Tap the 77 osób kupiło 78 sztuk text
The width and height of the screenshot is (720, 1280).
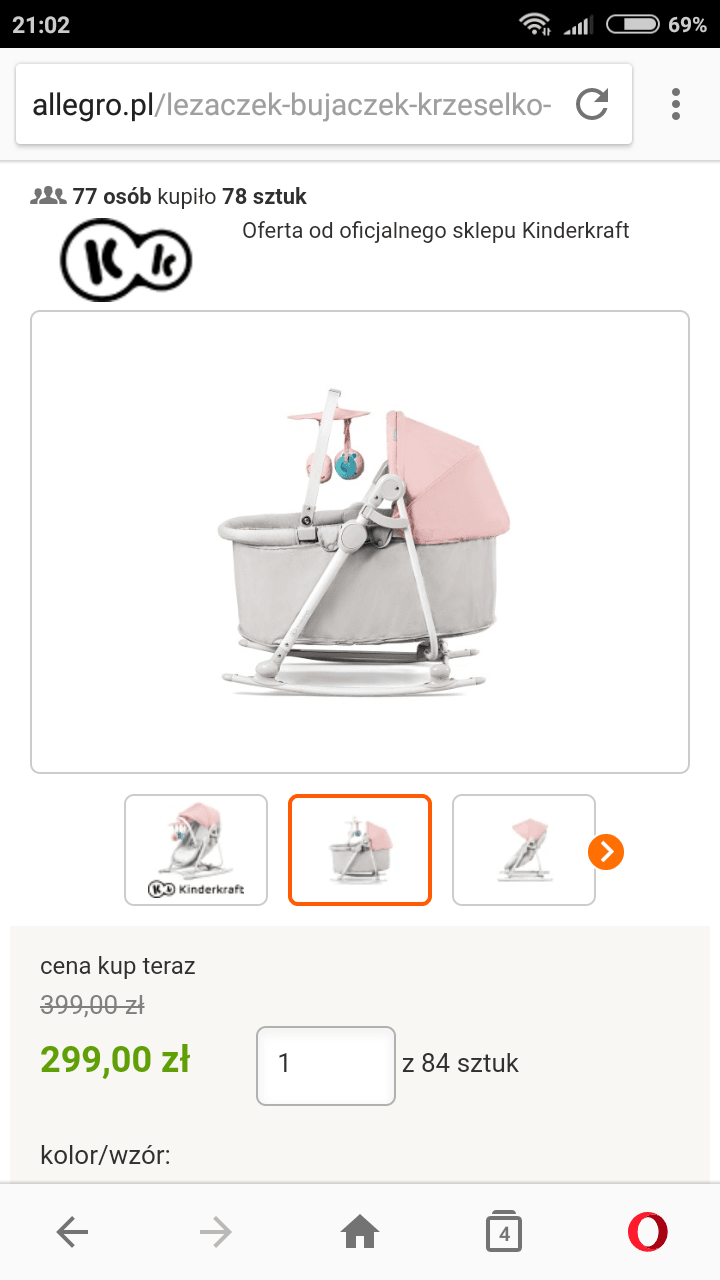point(190,196)
